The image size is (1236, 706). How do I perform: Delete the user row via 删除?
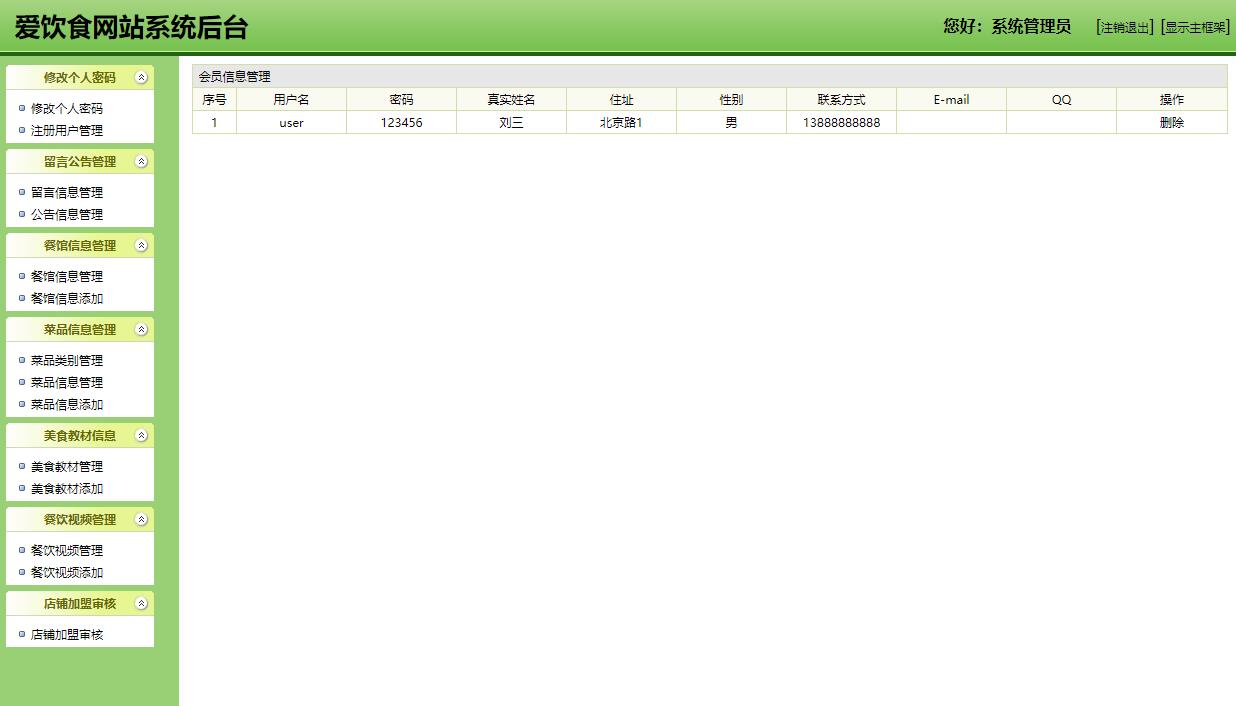click(x=1172, y=122)
